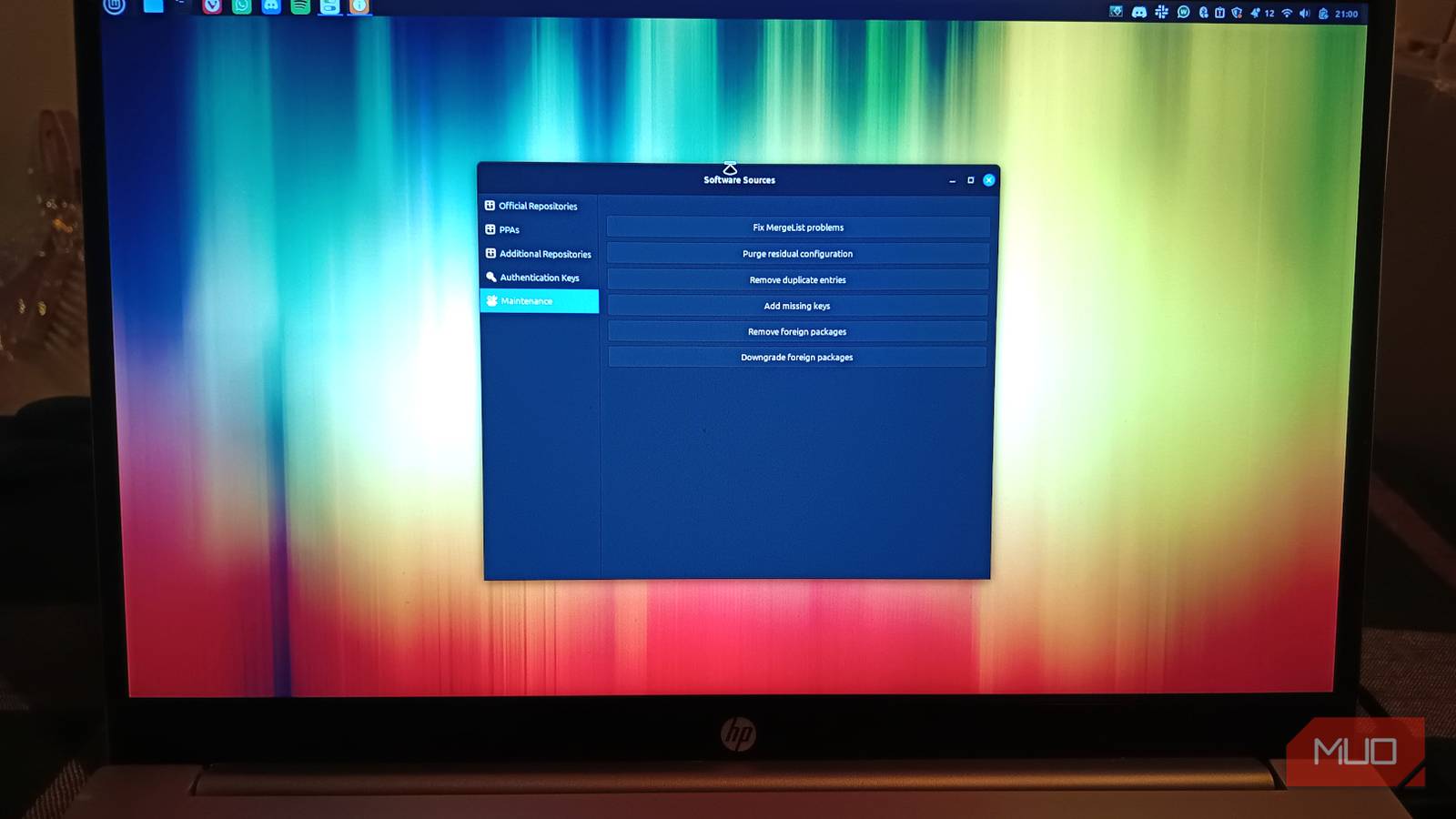
Task: Launch Vivaldi browser from the taskbar
Action: pos(211,8)
